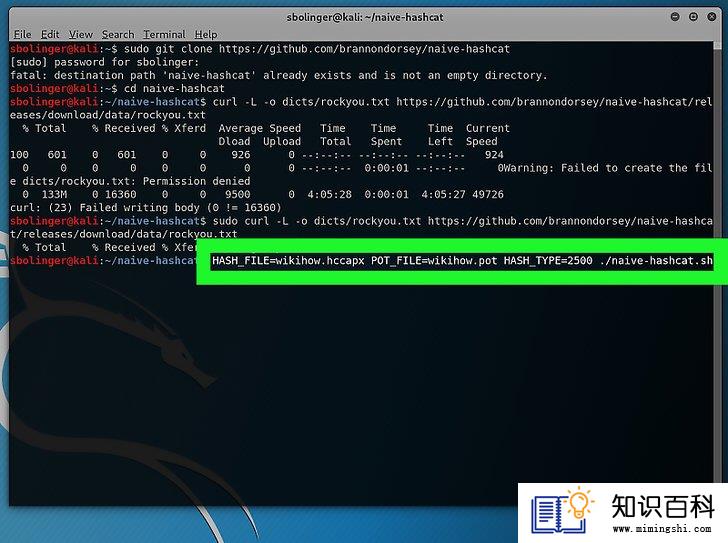
Task: Click the last sbolinger@kali prompt
Action: pos(103,261)
